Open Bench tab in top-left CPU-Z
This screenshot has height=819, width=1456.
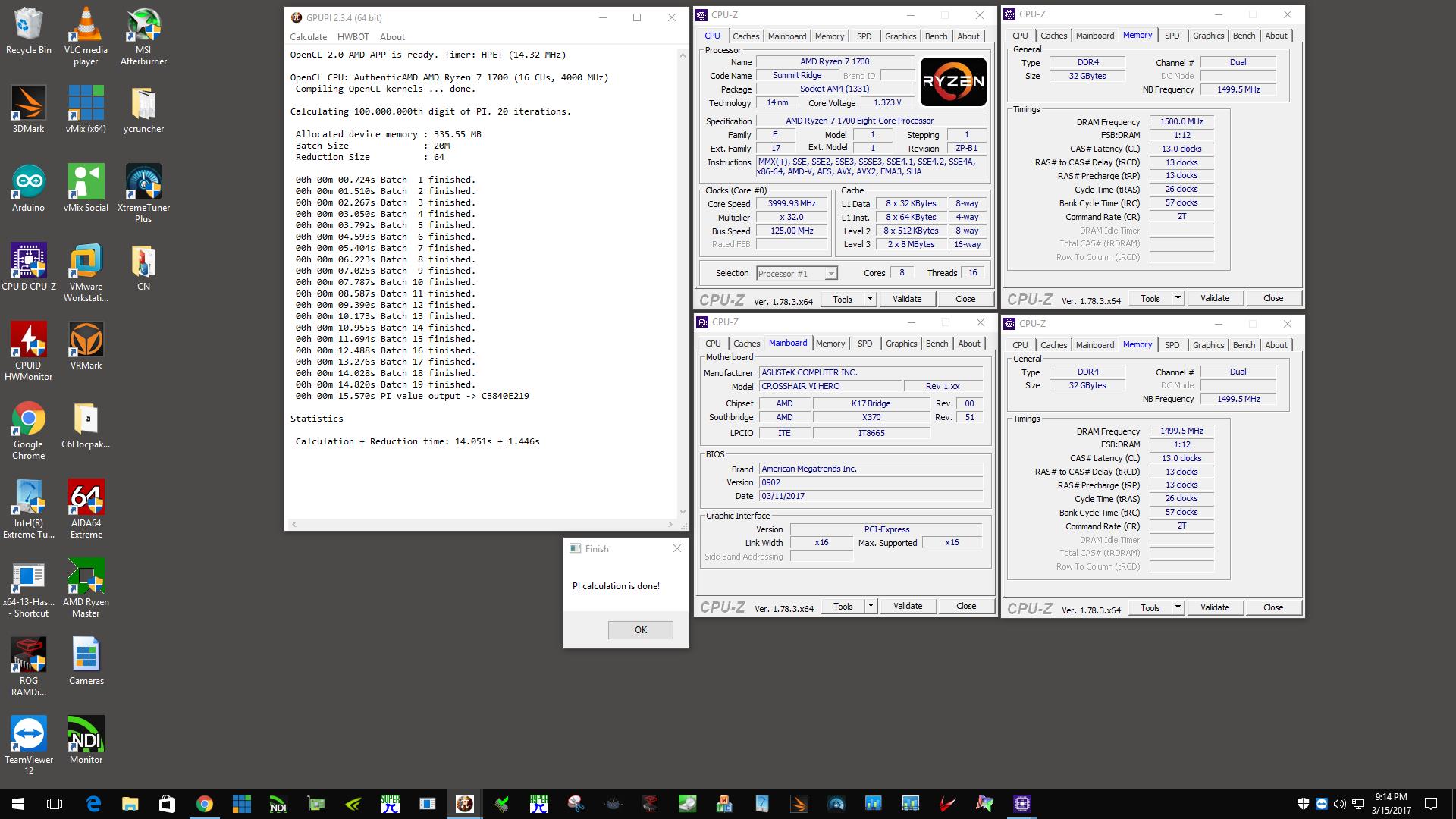(936, 36)
